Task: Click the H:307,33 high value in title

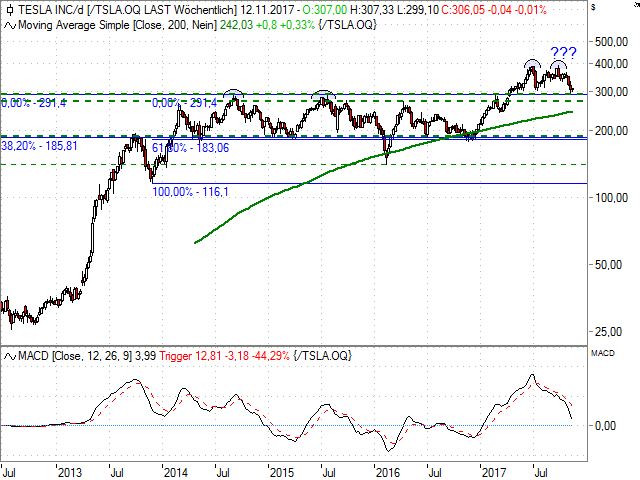Action: pyautogui.click(x=372, y=9)
